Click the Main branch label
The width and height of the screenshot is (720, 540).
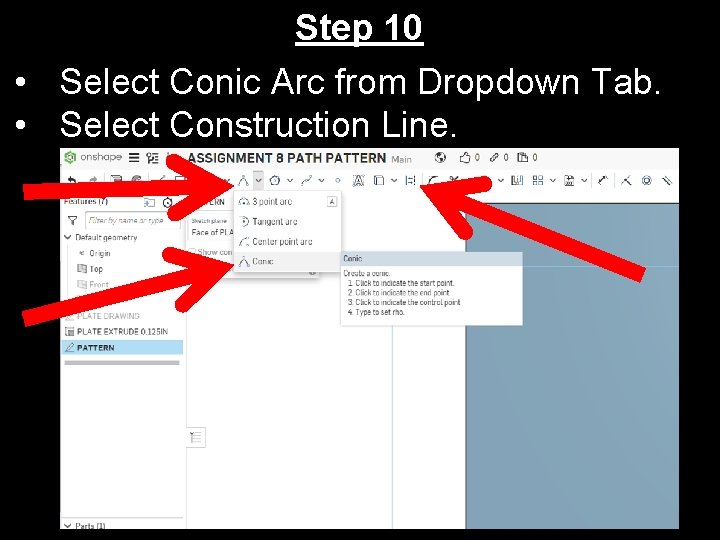(401, 159)
